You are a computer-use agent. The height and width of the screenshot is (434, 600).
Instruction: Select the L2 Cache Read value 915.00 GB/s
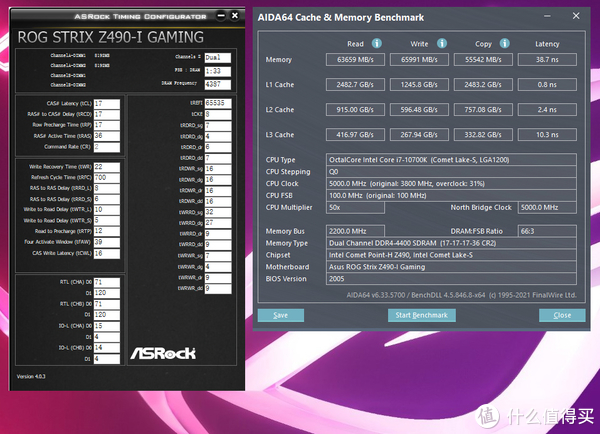click(x=355, y=109)
